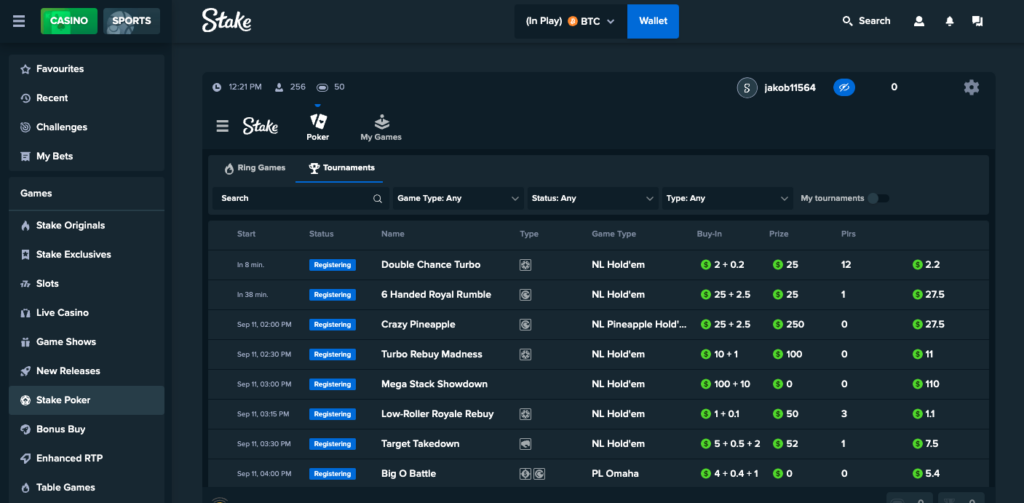Open the main hamburger menu in the header
Screen dimensions: 1024x503
coord(19,21)
